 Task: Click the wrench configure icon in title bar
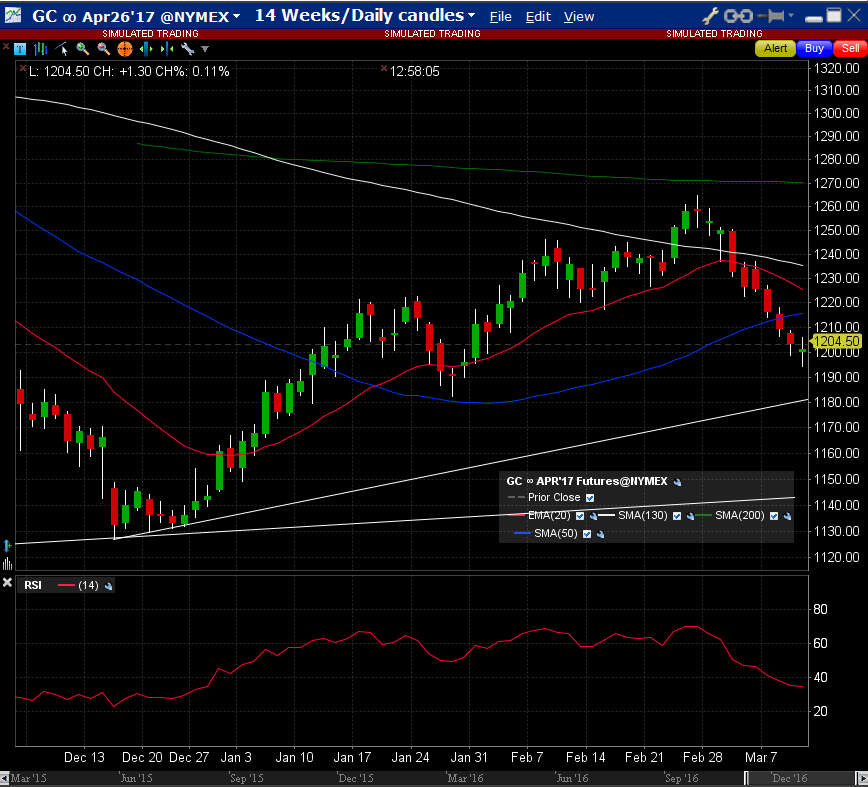click(711, 16)
